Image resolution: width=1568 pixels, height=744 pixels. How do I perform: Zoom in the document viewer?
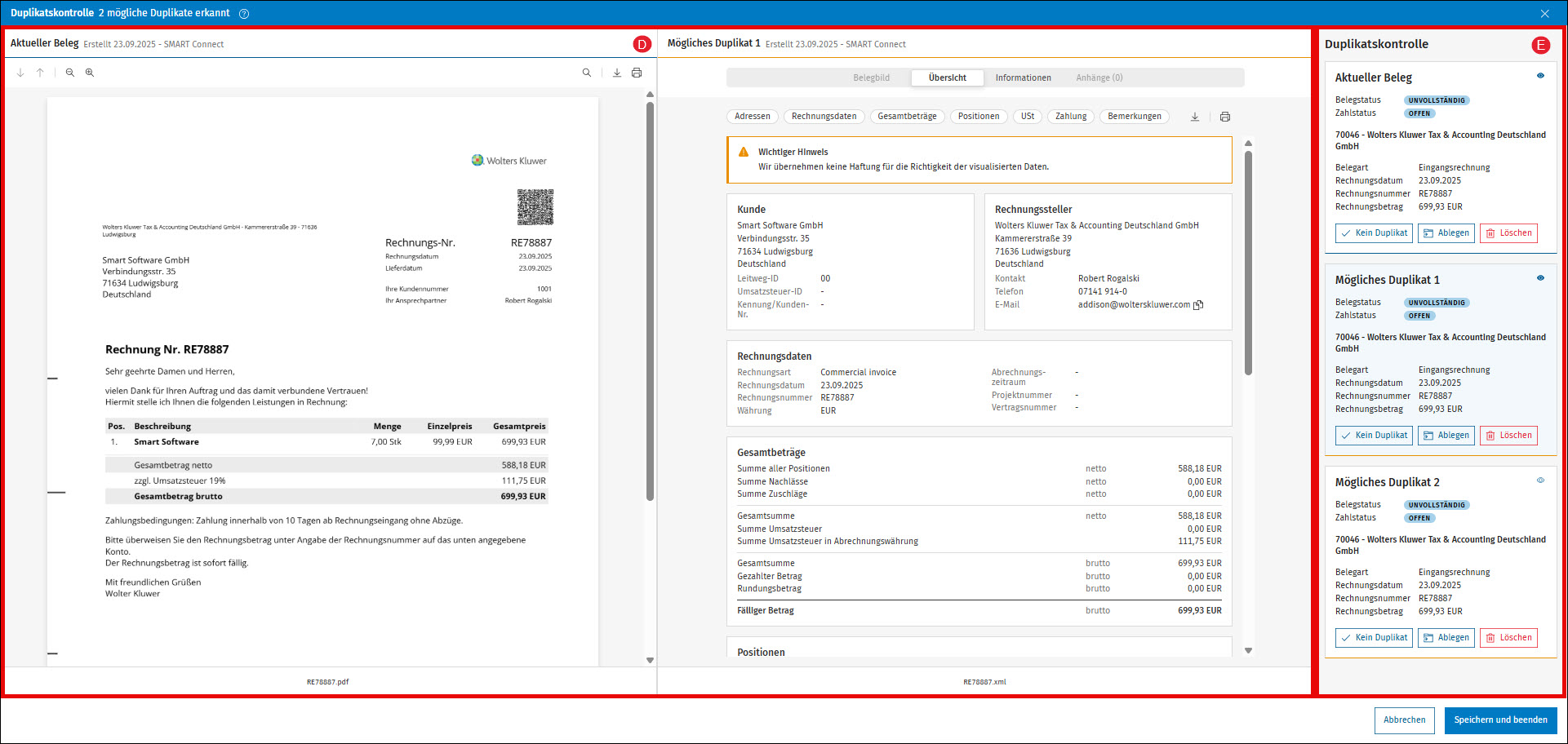[90, 73]
